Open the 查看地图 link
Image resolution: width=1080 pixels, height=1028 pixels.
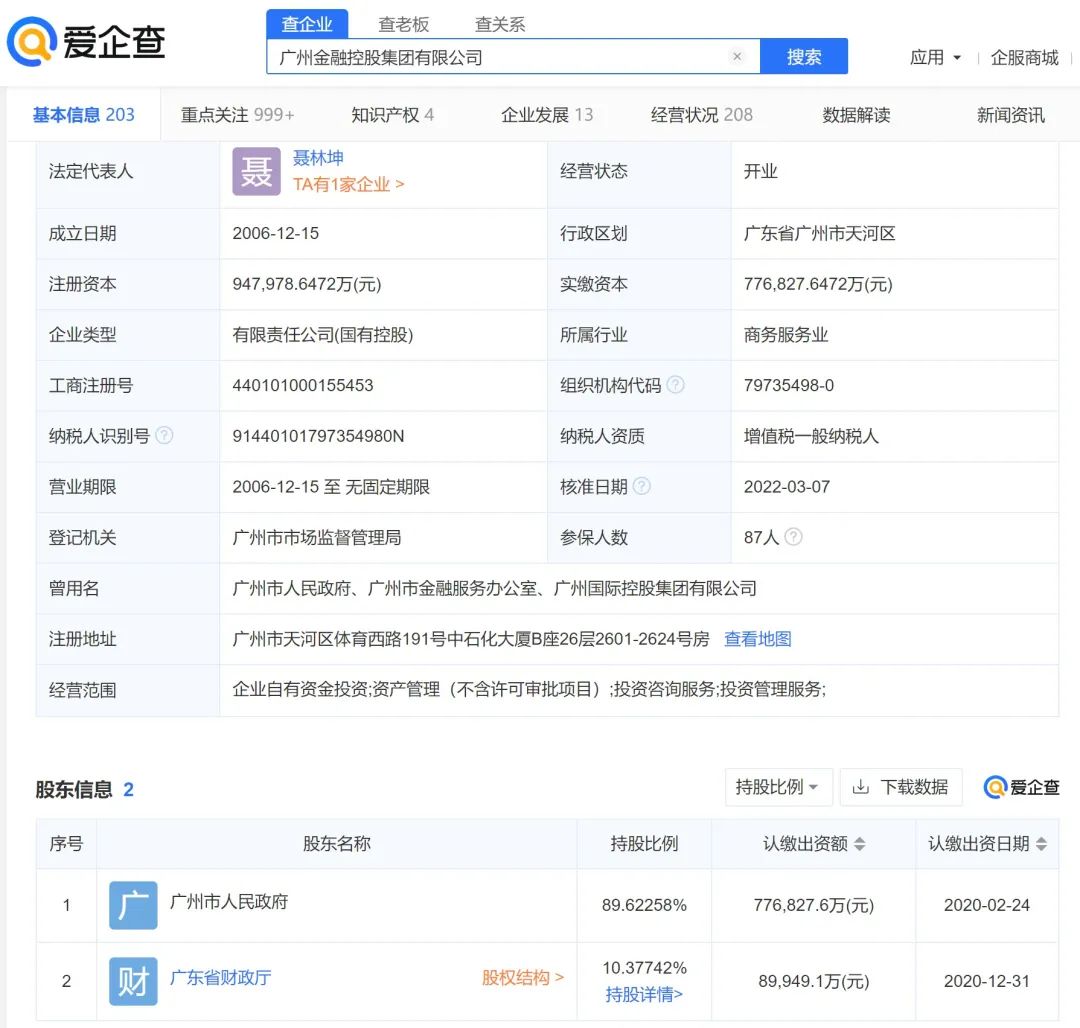pyautogui.click(x=757, y=639)
